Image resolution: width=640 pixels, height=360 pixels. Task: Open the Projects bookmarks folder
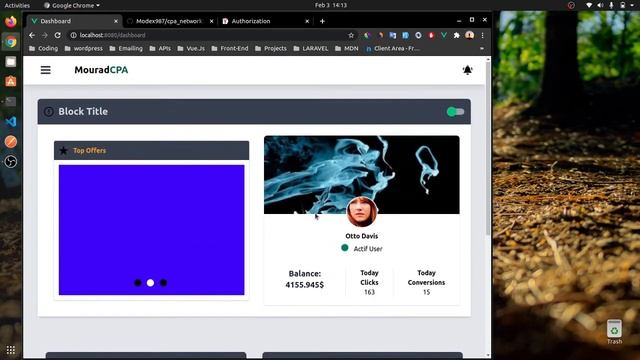click(271, 49)
